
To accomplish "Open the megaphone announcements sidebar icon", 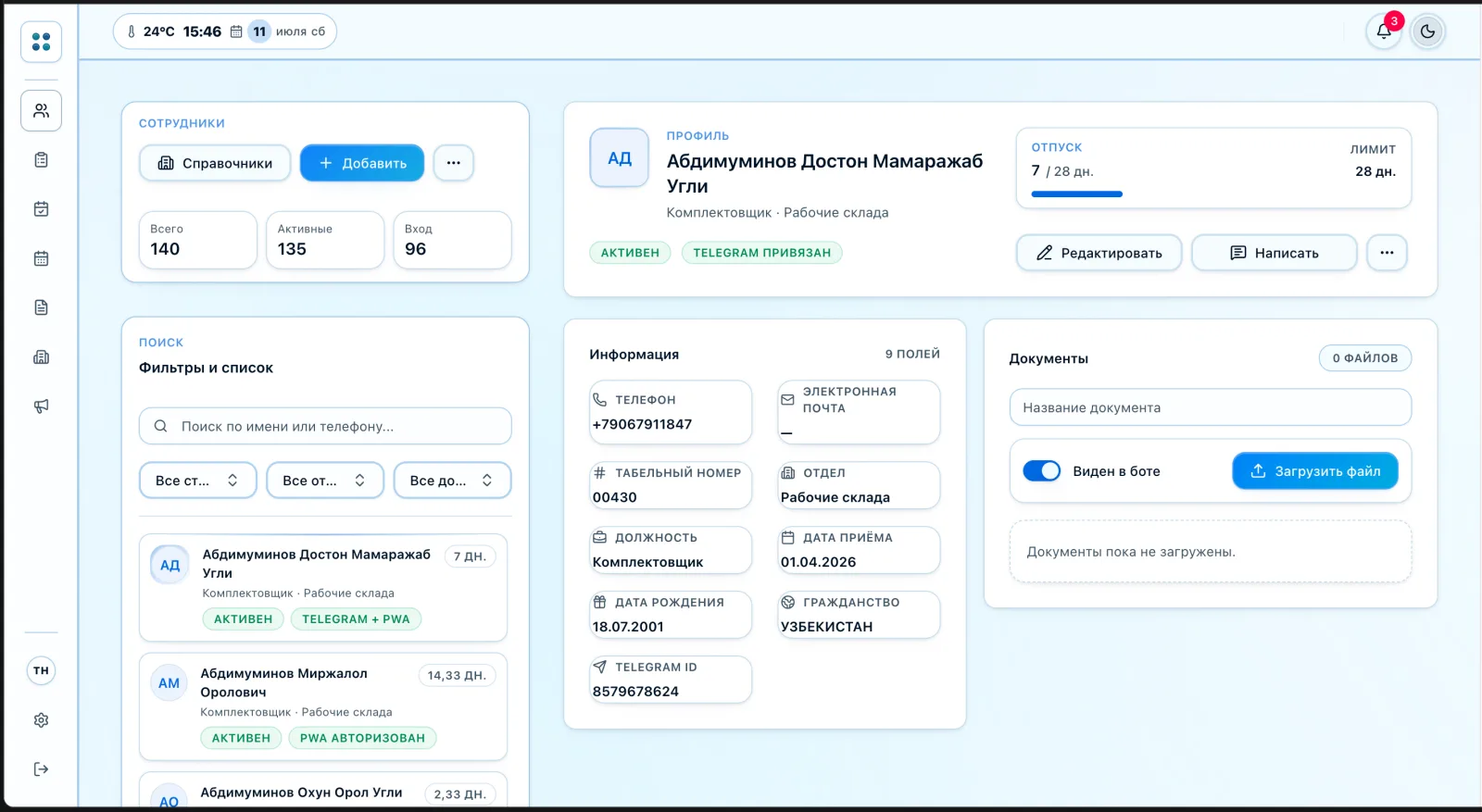I will coord(41,406).
